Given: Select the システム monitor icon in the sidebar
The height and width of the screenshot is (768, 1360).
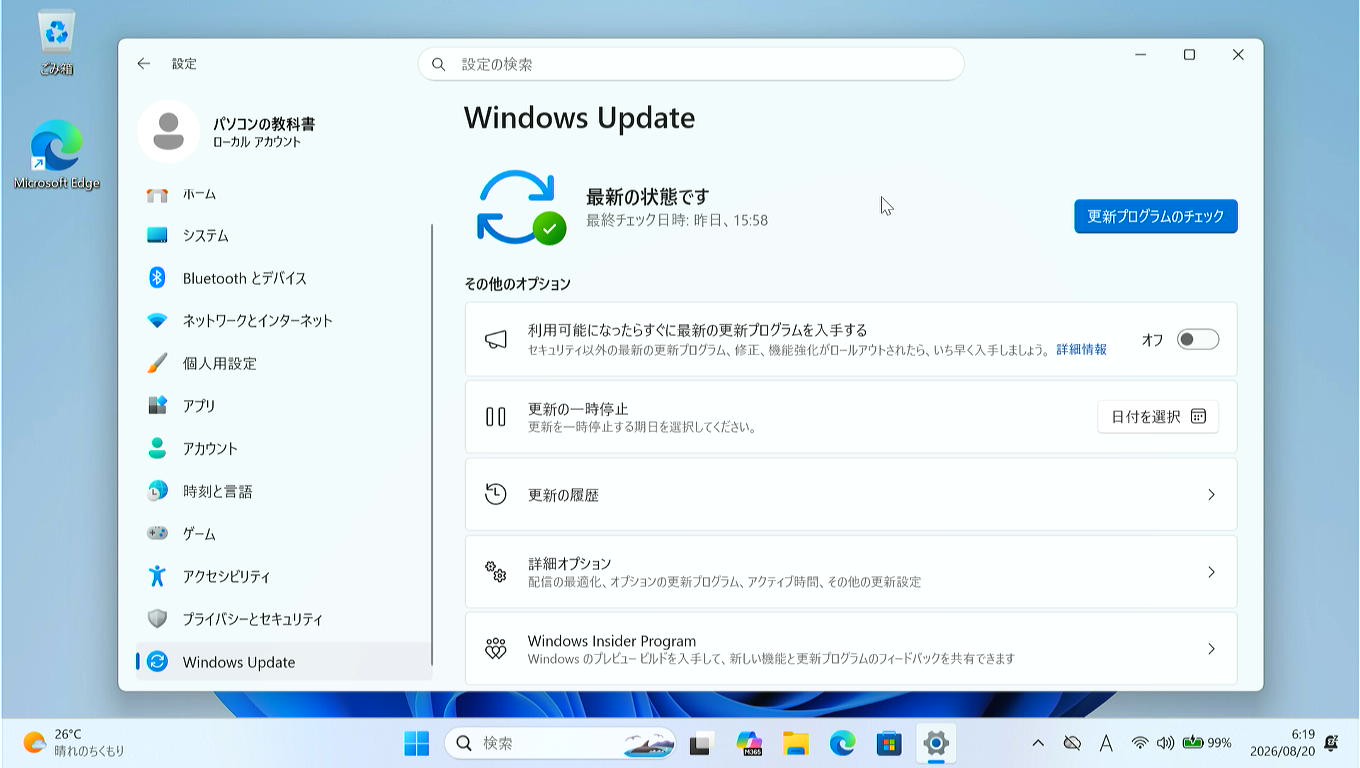Looking at the screenshot, I should (x=157, y=236).
